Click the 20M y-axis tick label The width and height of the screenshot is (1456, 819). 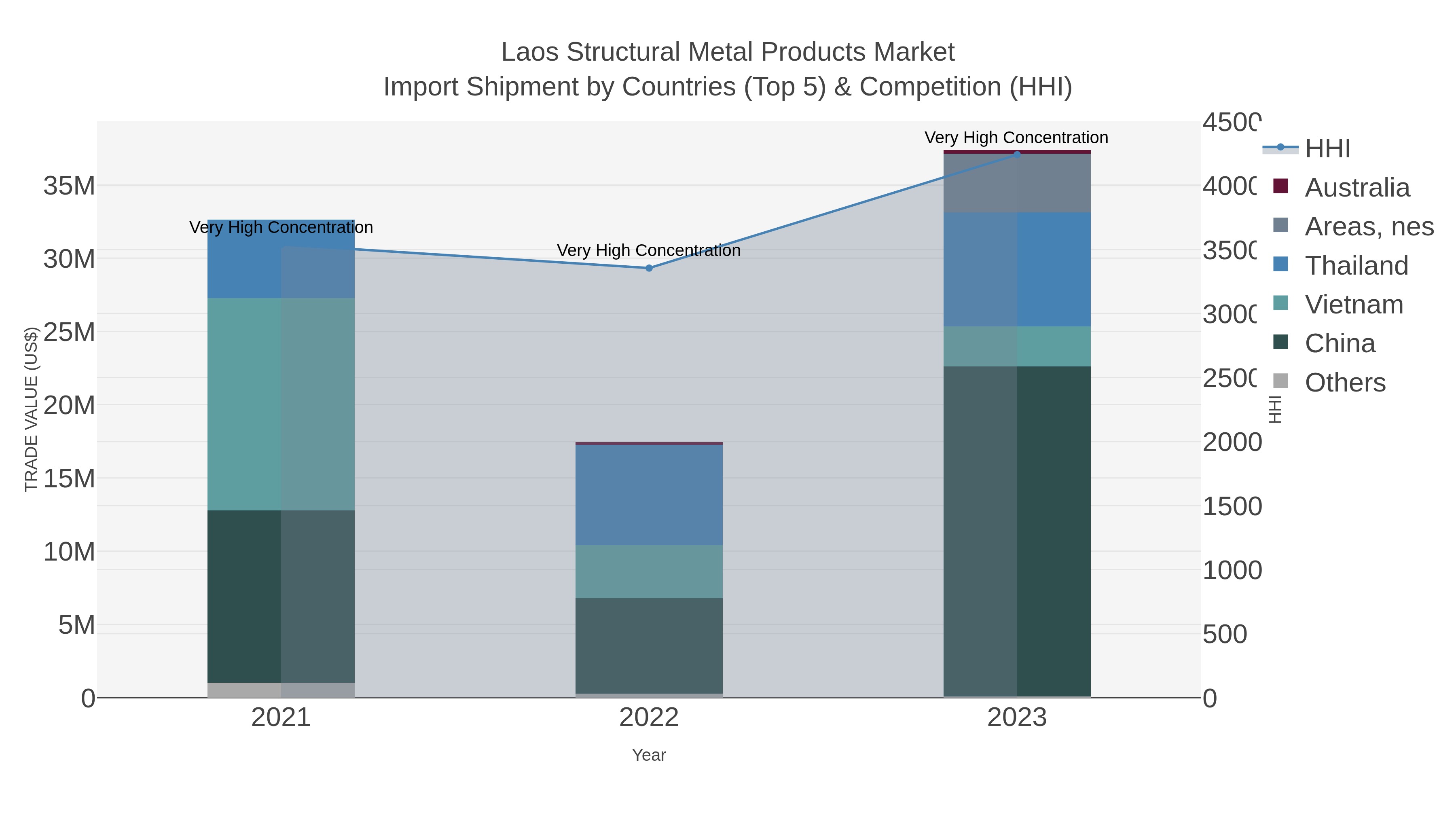(x=70, y=405)
